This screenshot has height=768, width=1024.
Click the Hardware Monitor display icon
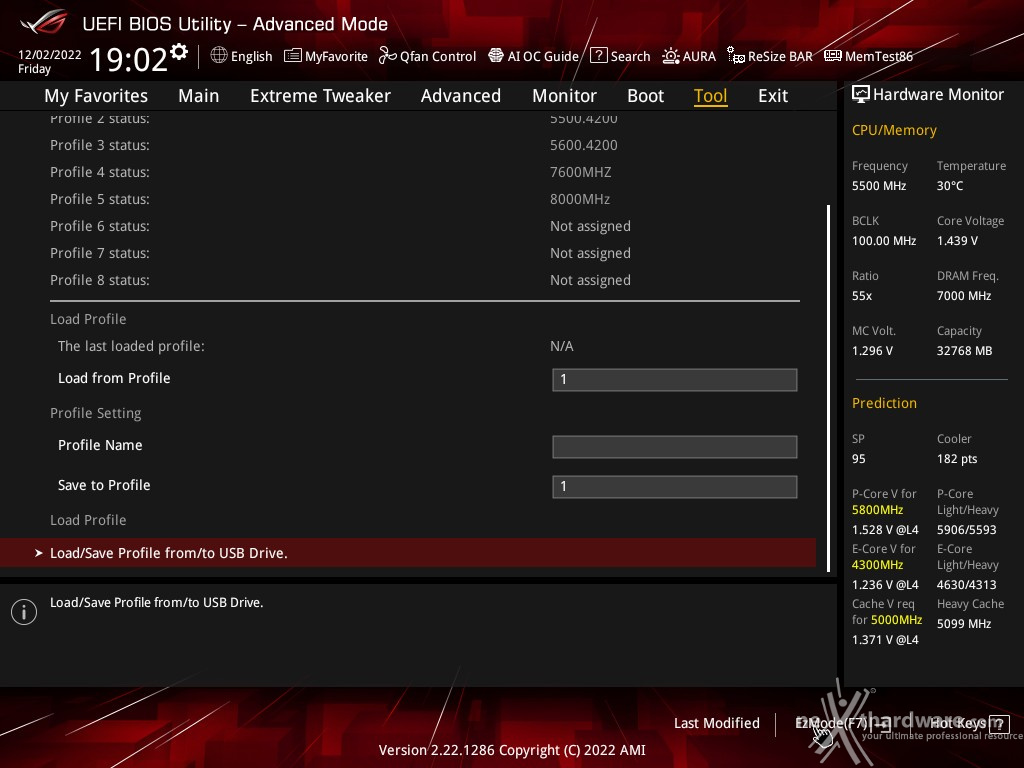pos(861,94)
